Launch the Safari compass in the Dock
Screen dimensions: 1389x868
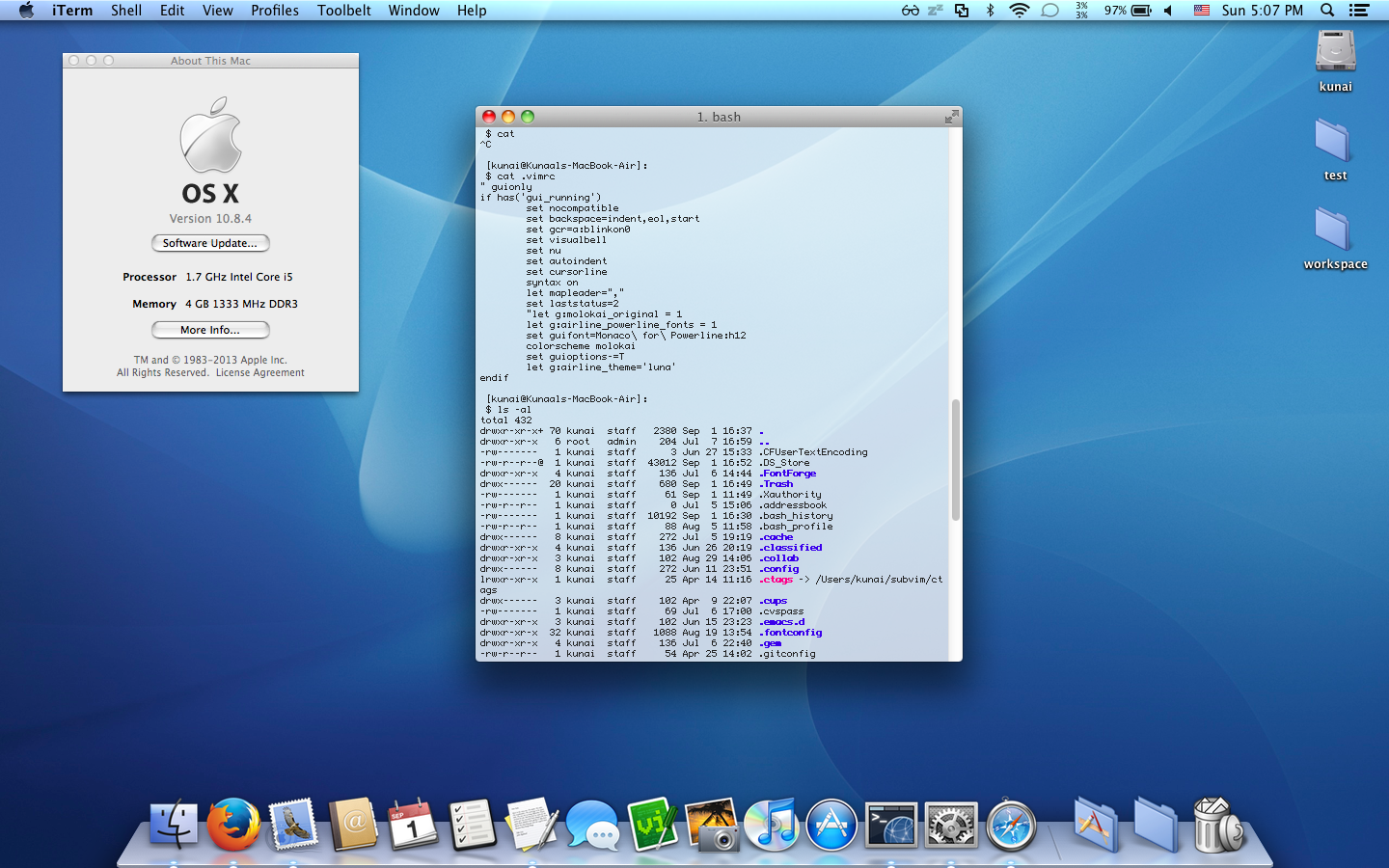(1011, 826)
